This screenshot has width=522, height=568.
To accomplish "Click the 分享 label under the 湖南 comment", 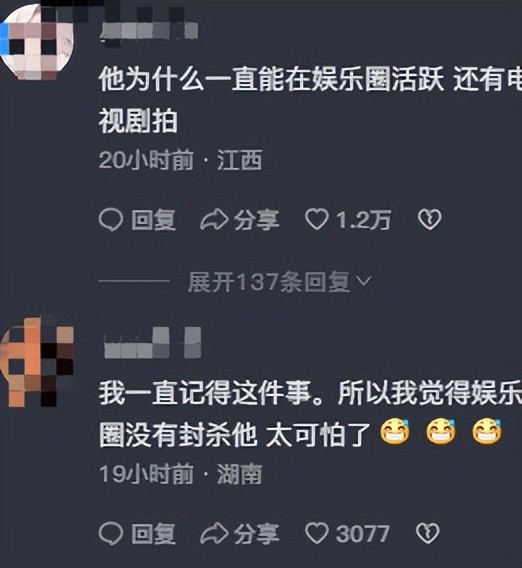I will (256, 534).
